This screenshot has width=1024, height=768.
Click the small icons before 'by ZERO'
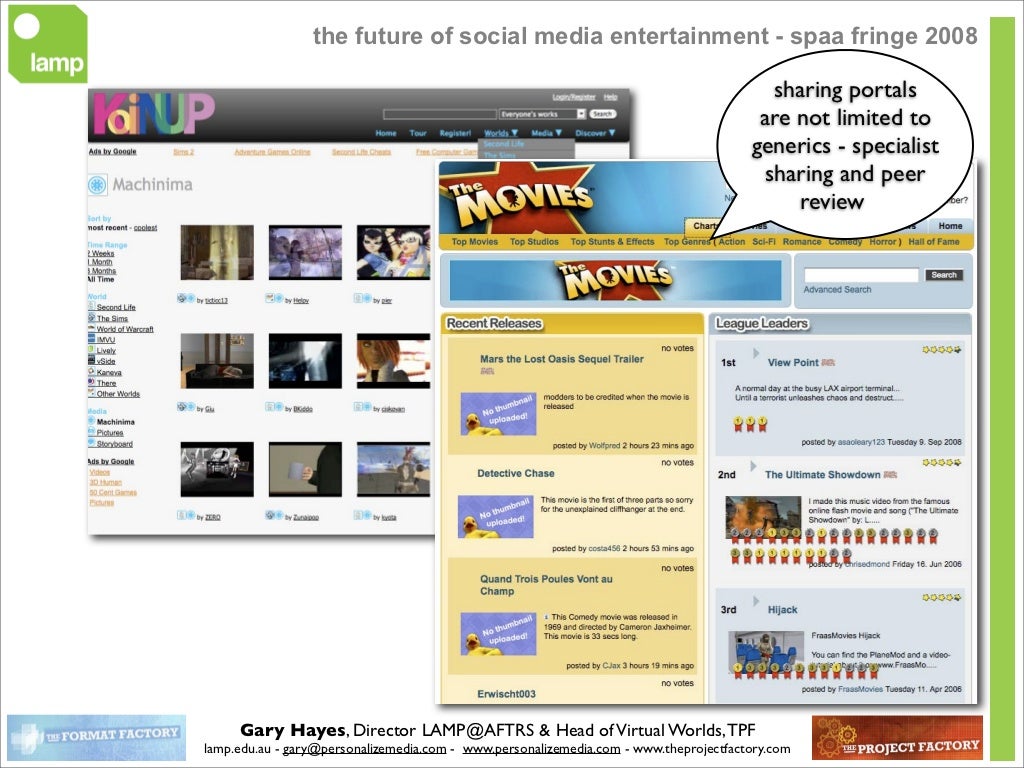click(185, 515)
